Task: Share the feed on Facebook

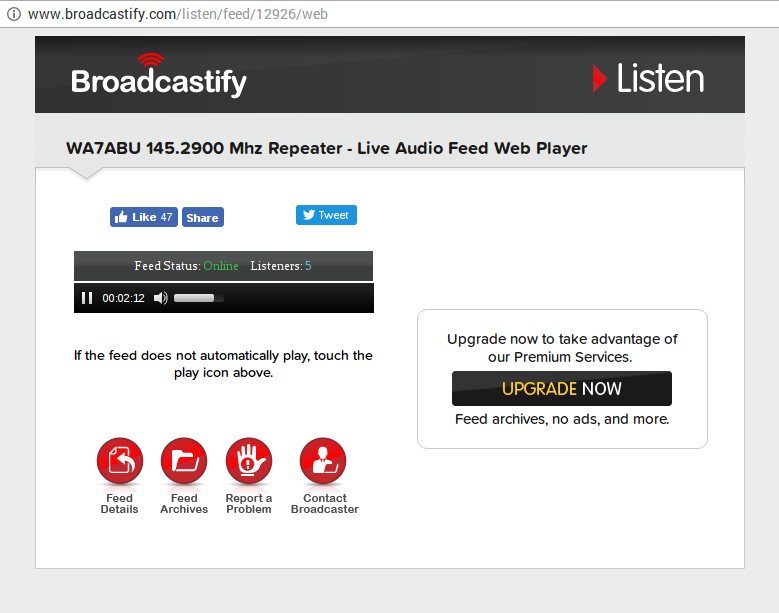Action: tap(203, 217)
